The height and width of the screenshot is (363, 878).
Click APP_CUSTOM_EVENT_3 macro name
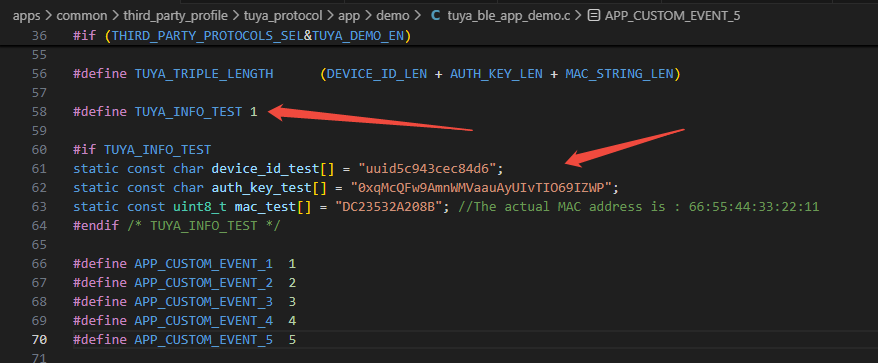pyautogui.click(x=204, y=301)
